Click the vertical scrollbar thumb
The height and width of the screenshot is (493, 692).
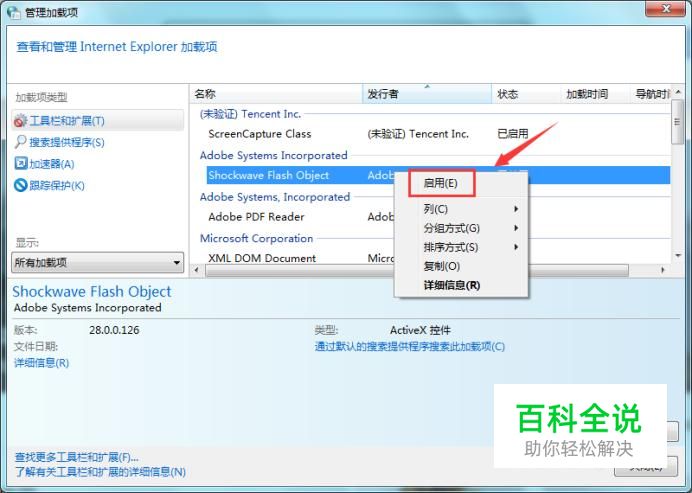tap(677, 122)
